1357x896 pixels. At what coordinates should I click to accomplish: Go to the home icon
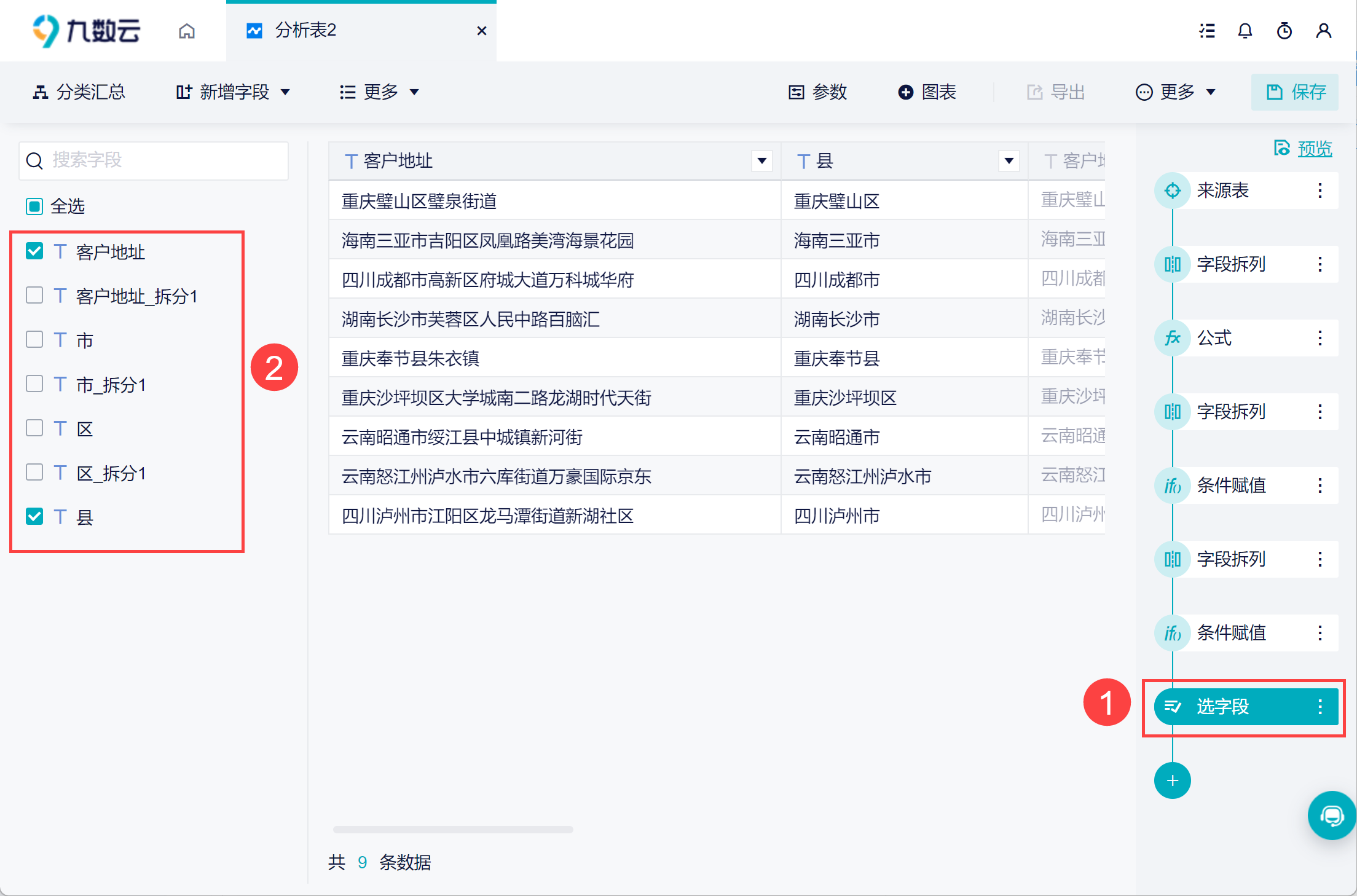point(187,31)
